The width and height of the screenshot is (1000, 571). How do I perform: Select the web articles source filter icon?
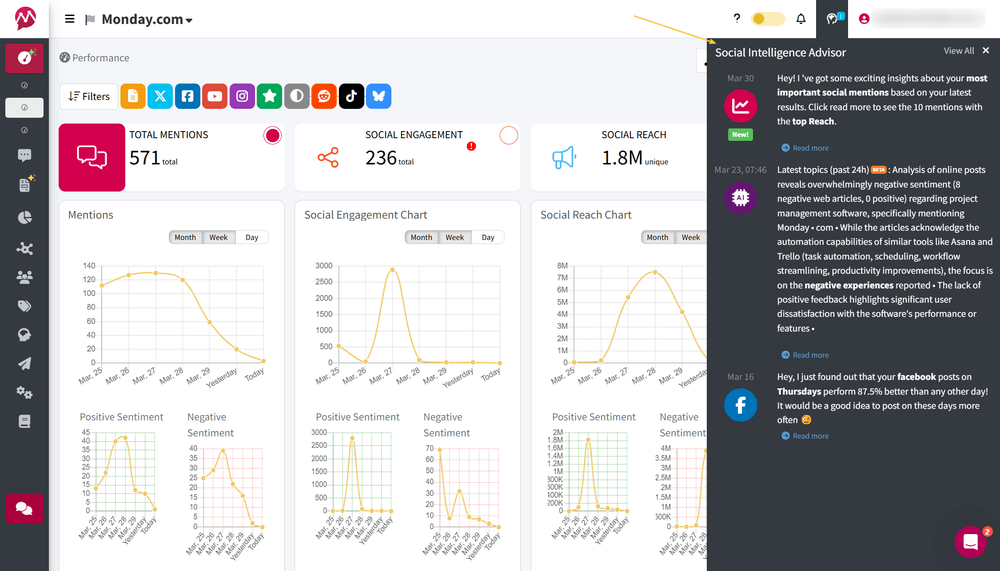point(133,96)
